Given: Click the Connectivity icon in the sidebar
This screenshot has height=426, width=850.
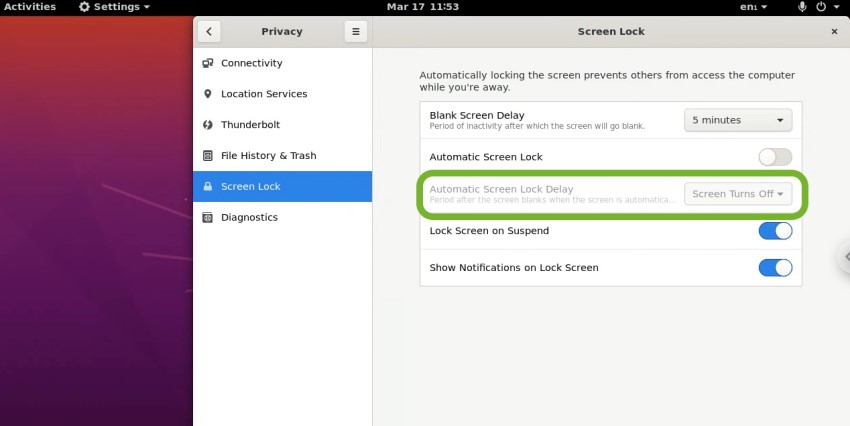Looking at the screenshot, I should tap(208, 63).
